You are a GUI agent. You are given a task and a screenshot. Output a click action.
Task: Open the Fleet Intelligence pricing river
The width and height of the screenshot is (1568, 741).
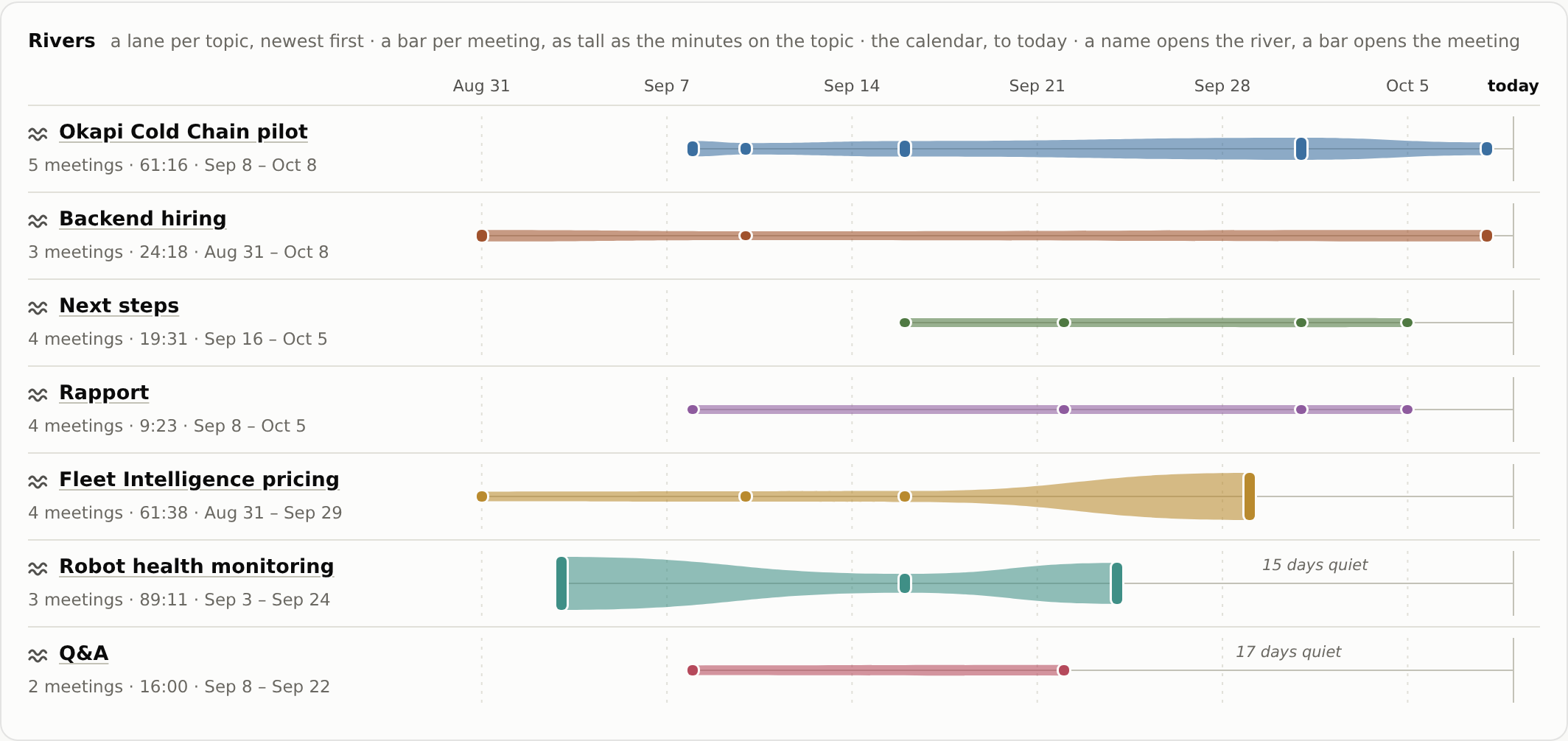pos(199,479)
